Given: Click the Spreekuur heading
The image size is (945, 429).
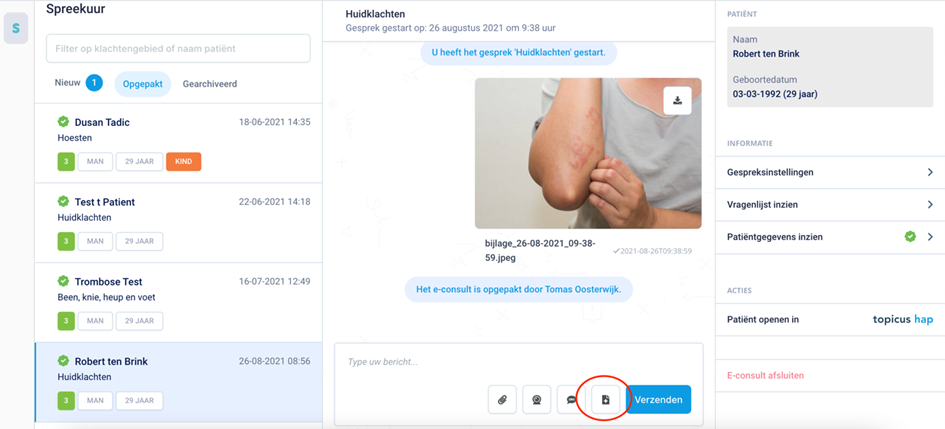Looking at the screenshot, I should pyautogui.click(x=76, y=9).
